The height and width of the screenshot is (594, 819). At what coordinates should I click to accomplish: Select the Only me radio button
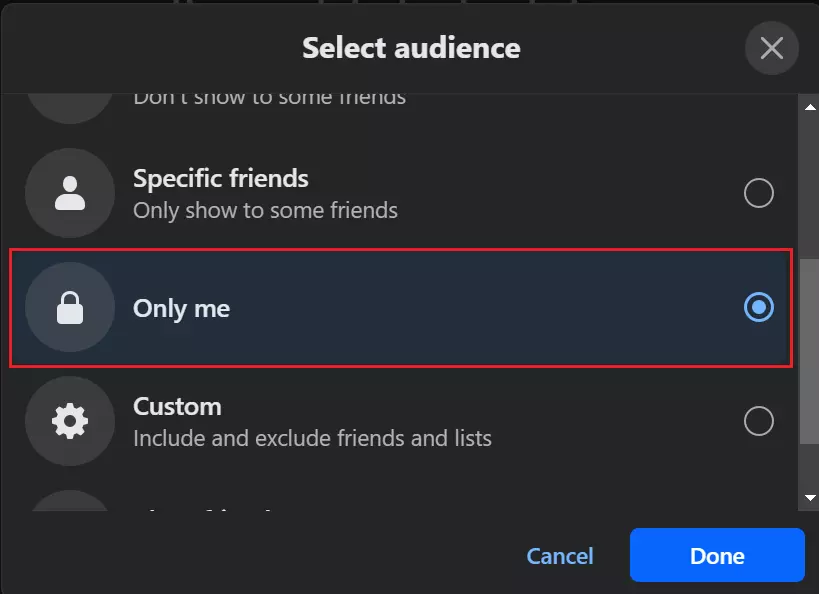tap(759, 308)
